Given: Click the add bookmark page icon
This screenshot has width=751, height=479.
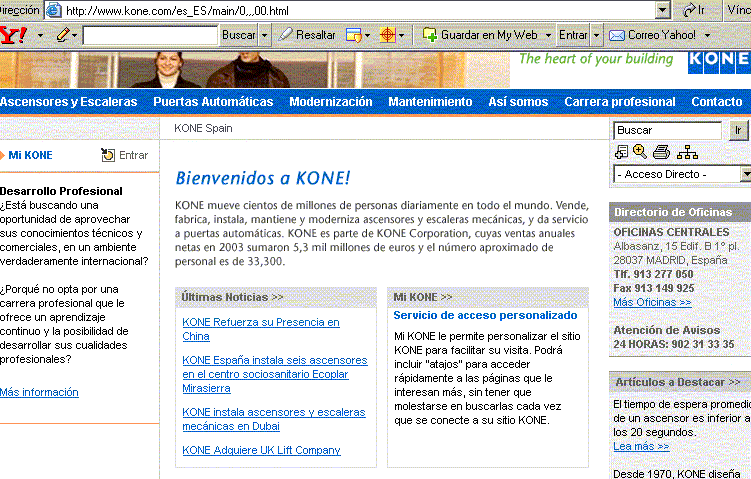Looking at the screenshot, I should (x=621, y=152).
